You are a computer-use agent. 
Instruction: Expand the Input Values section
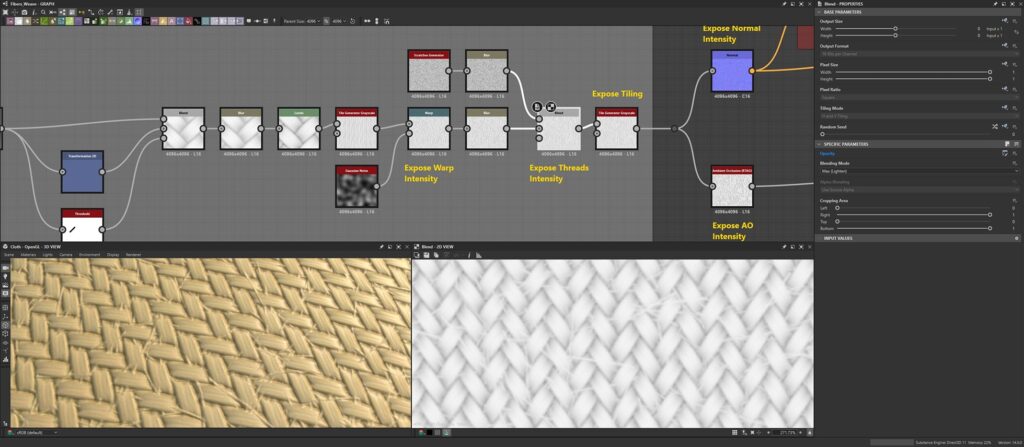click(x=819, y=239)
